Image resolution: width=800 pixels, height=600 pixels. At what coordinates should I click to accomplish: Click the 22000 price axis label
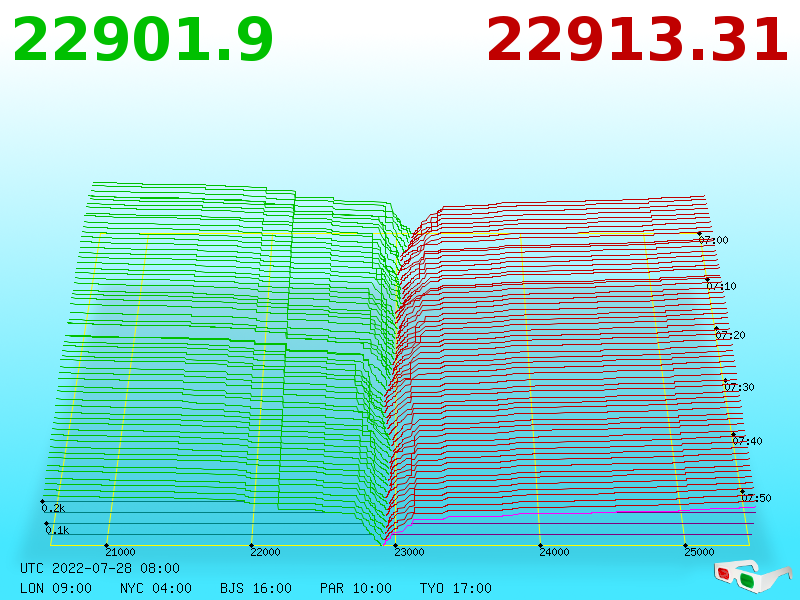(265, 552)
